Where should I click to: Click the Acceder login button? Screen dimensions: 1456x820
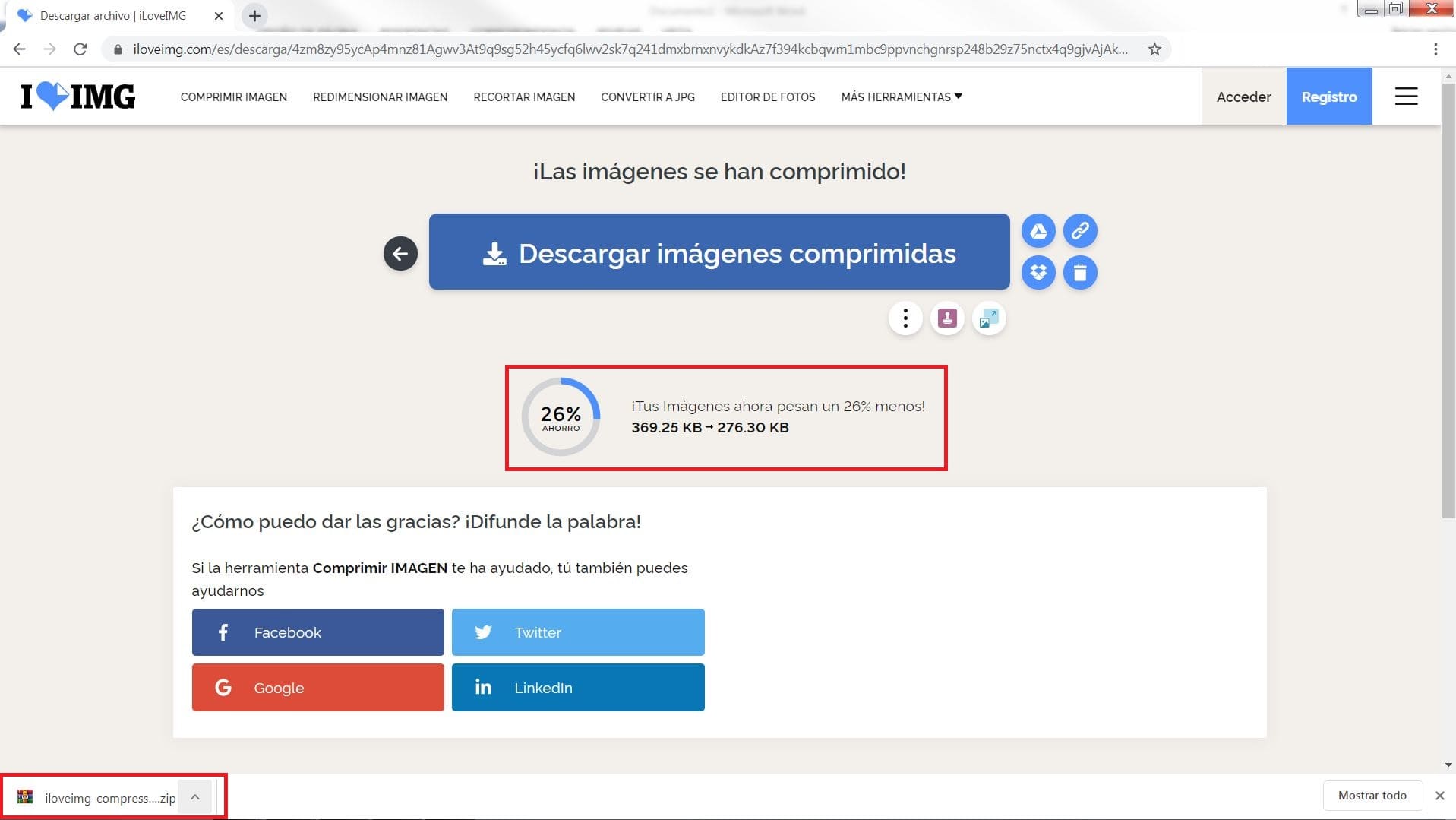(1243, 97)
